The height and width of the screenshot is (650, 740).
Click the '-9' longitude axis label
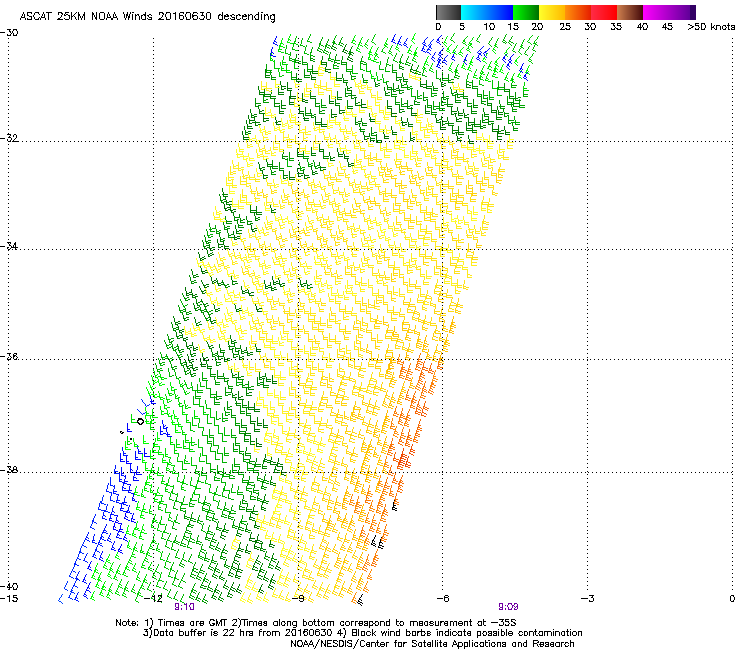(298, 599)
